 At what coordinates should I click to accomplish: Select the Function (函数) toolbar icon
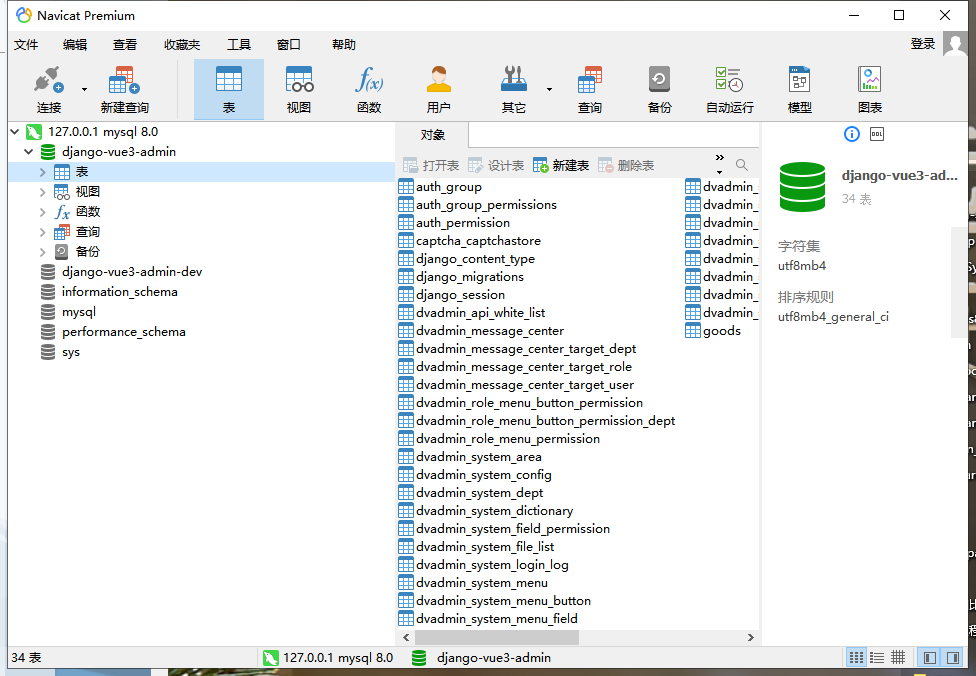click(369, 90)
